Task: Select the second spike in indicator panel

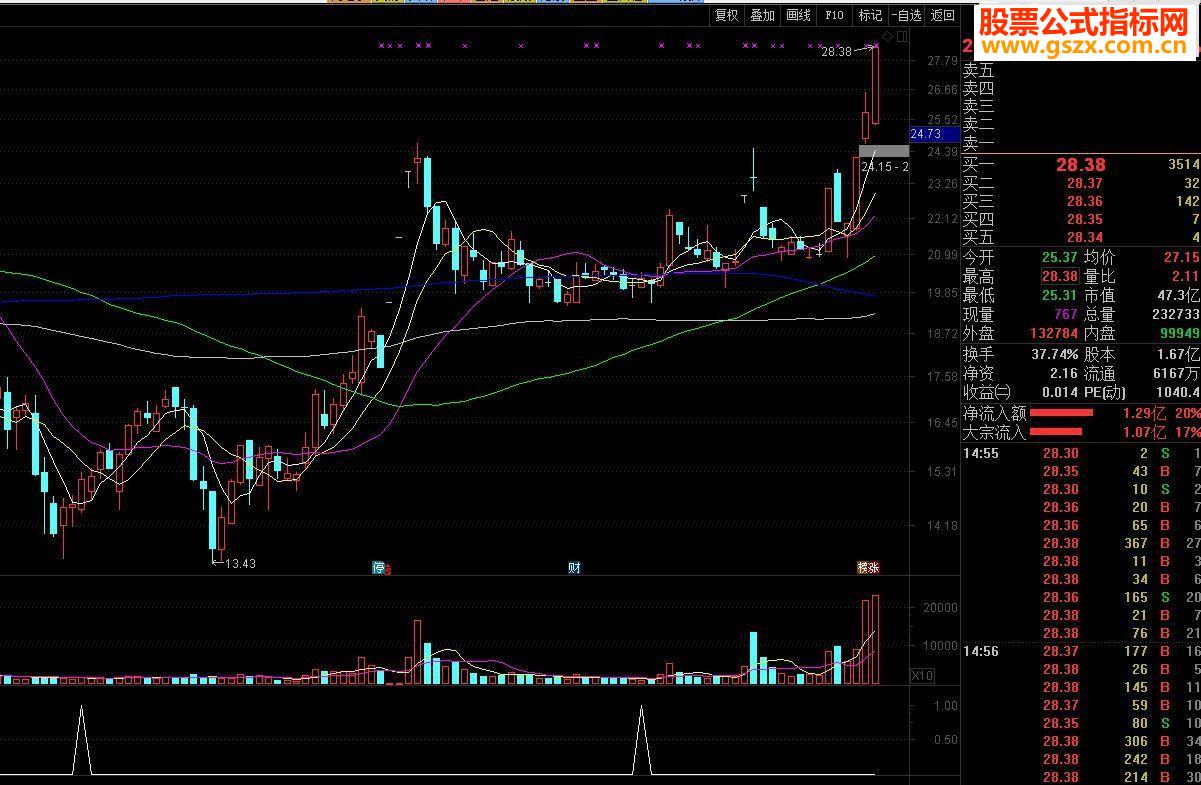Action: (x=641, y=740)
